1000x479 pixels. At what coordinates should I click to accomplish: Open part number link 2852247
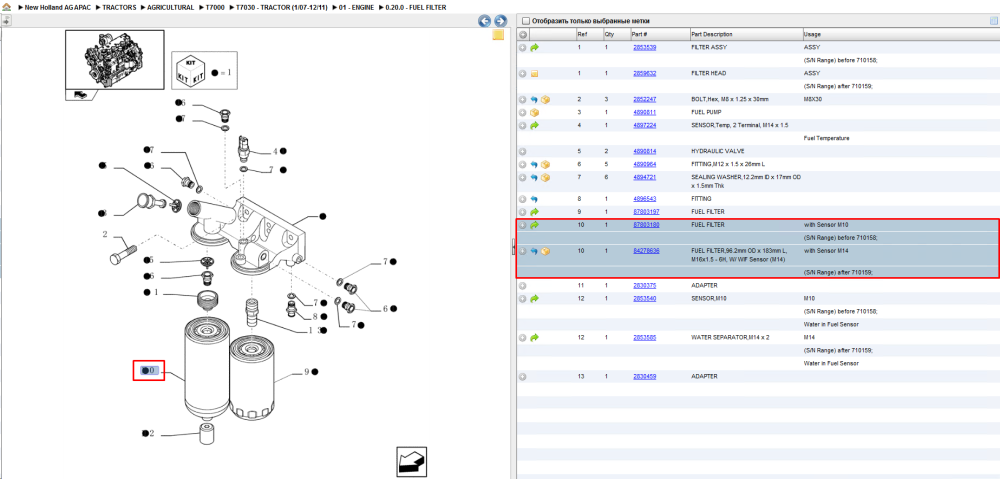click(x=644, y=99)
